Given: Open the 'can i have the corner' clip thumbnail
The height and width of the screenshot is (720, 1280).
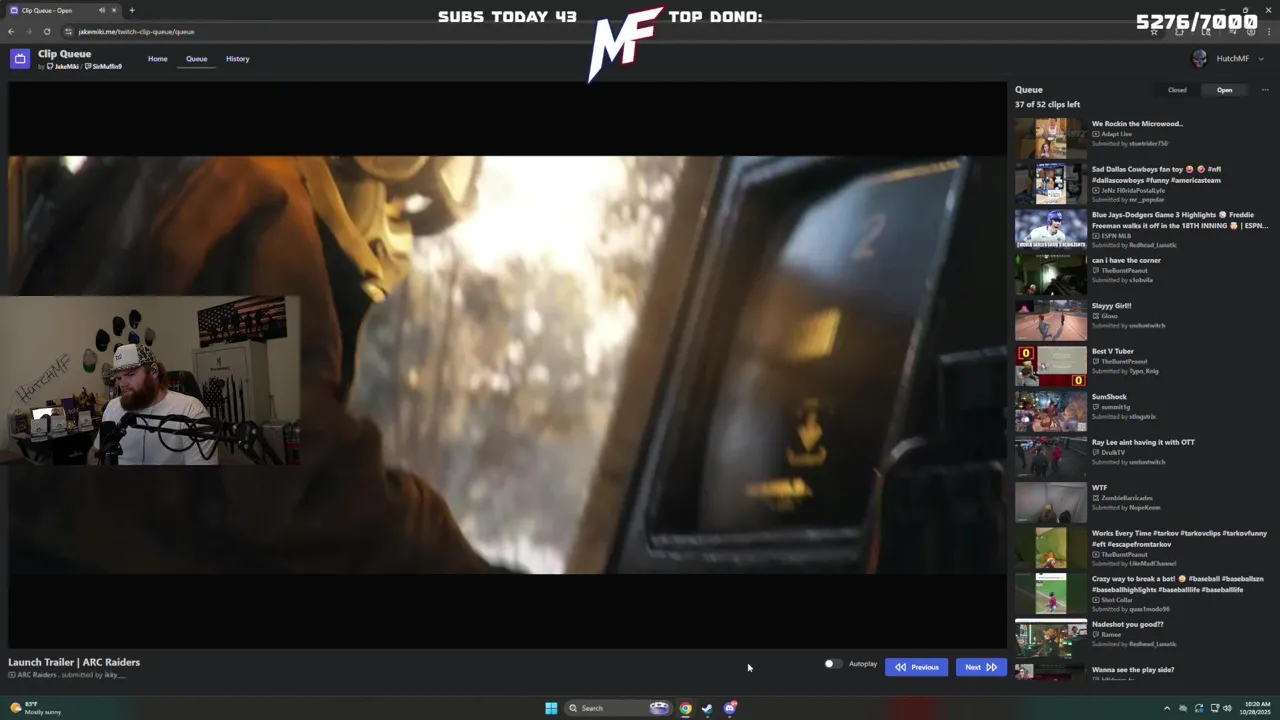Looking at the screenshot, I should [x=1050, y=275].
